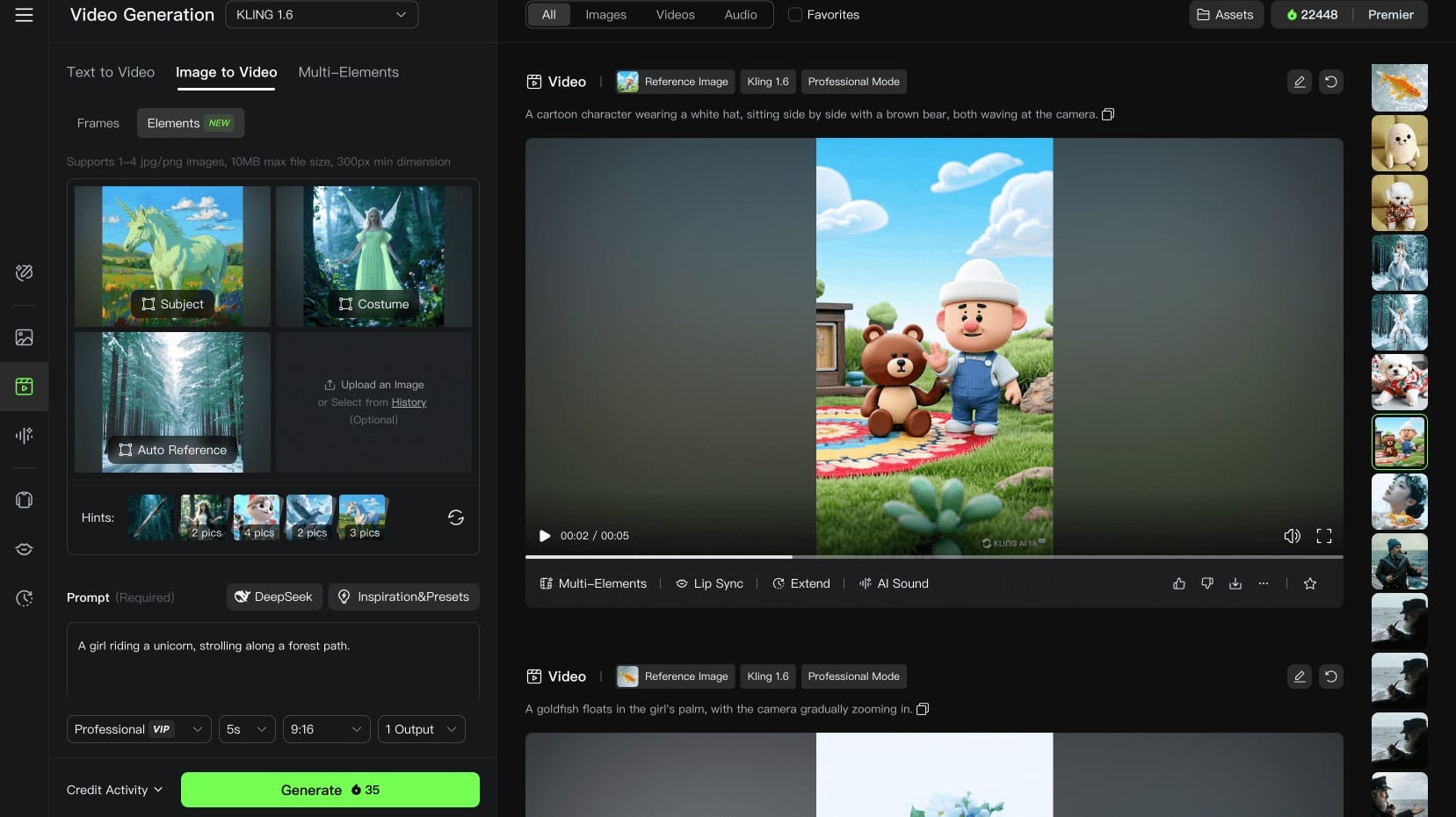Star the video as favorite
The height and width of the screenshot is (817, 1456).
click(1309, 583)
